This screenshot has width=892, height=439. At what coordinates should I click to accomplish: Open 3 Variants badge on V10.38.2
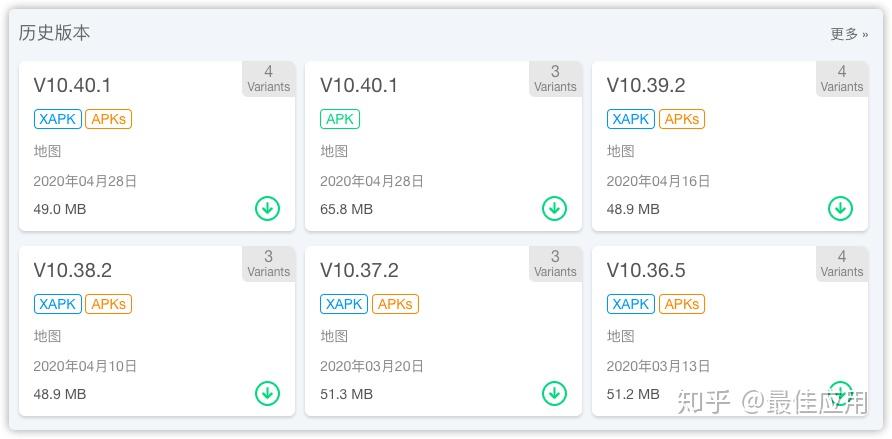(x=269, y=264)
